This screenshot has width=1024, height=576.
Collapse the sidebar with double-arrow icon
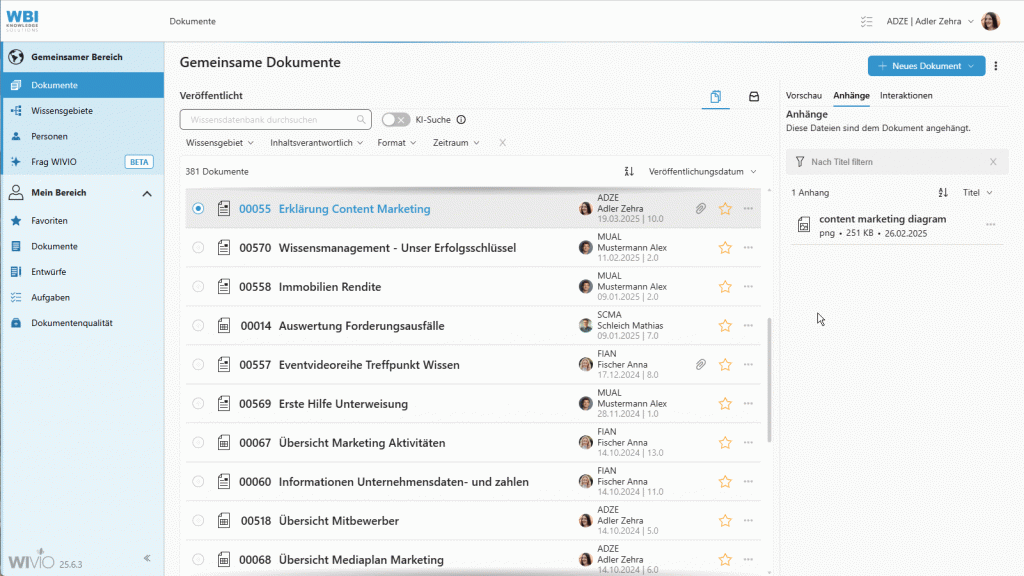(x=147, y=558)
